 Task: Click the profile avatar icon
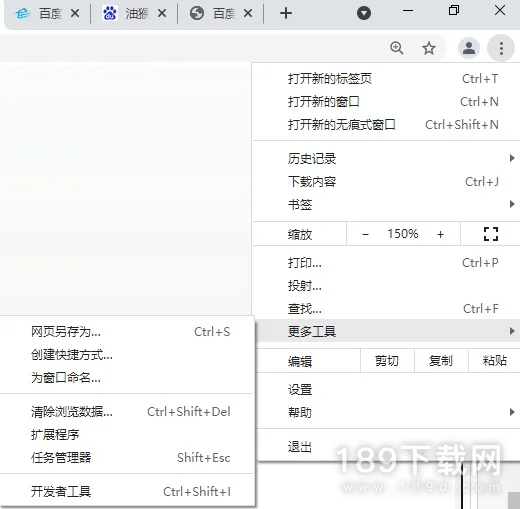tap(469, 48)
